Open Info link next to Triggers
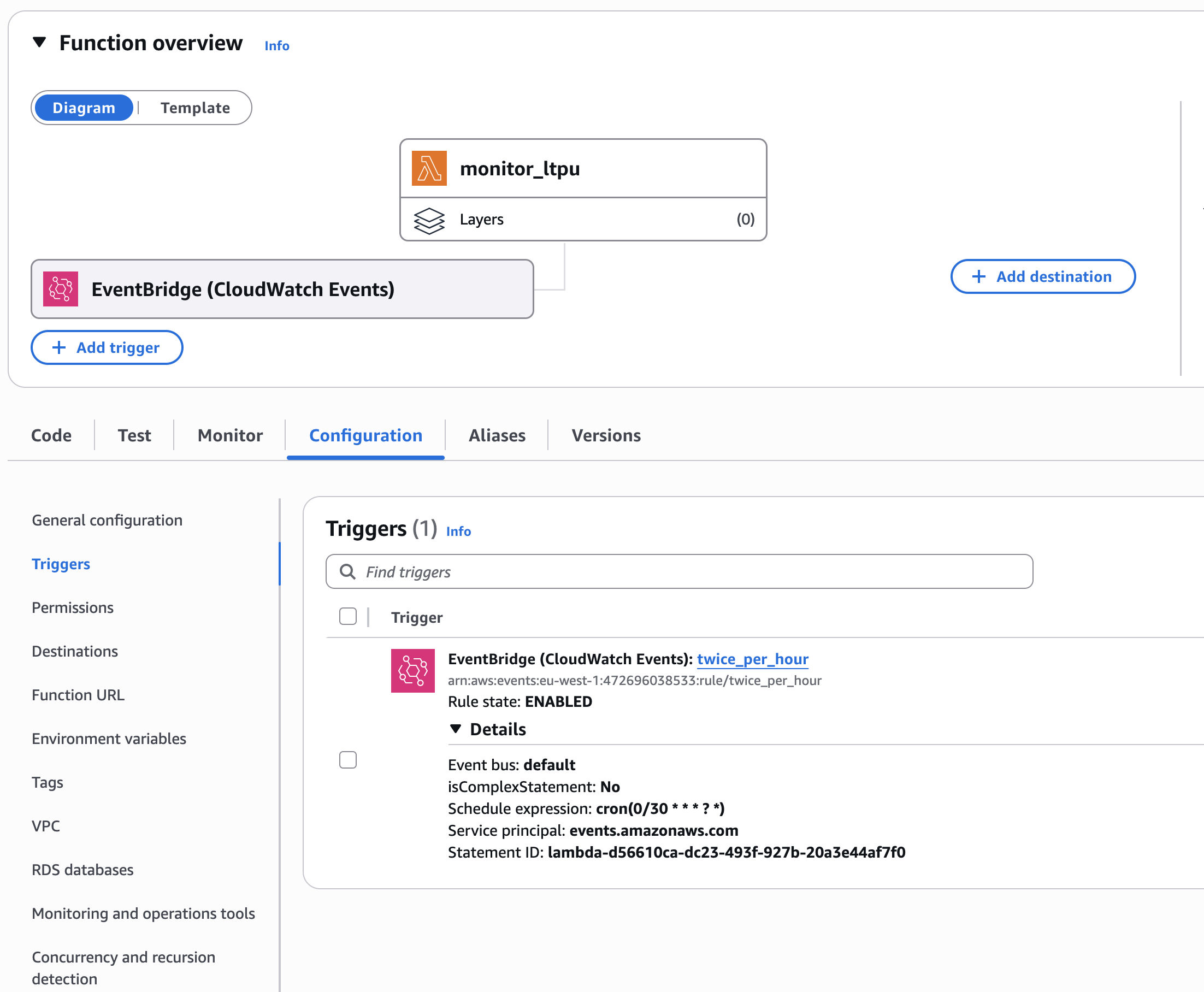This screenshot has width=1204, height=992. pos(459,532)
